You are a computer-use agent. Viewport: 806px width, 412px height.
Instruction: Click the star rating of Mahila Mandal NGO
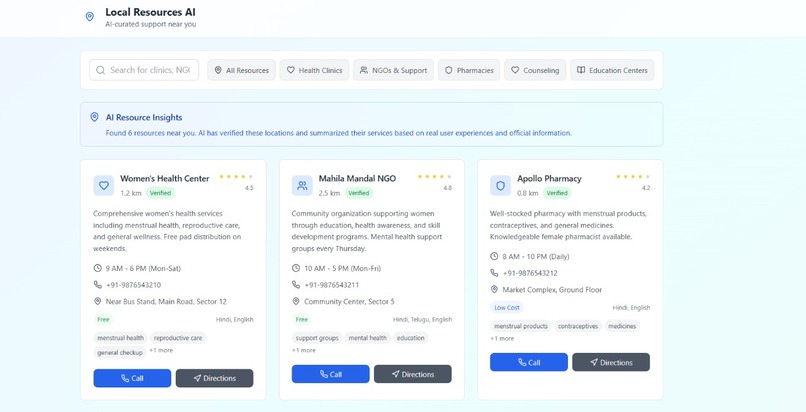pos(434,177)
